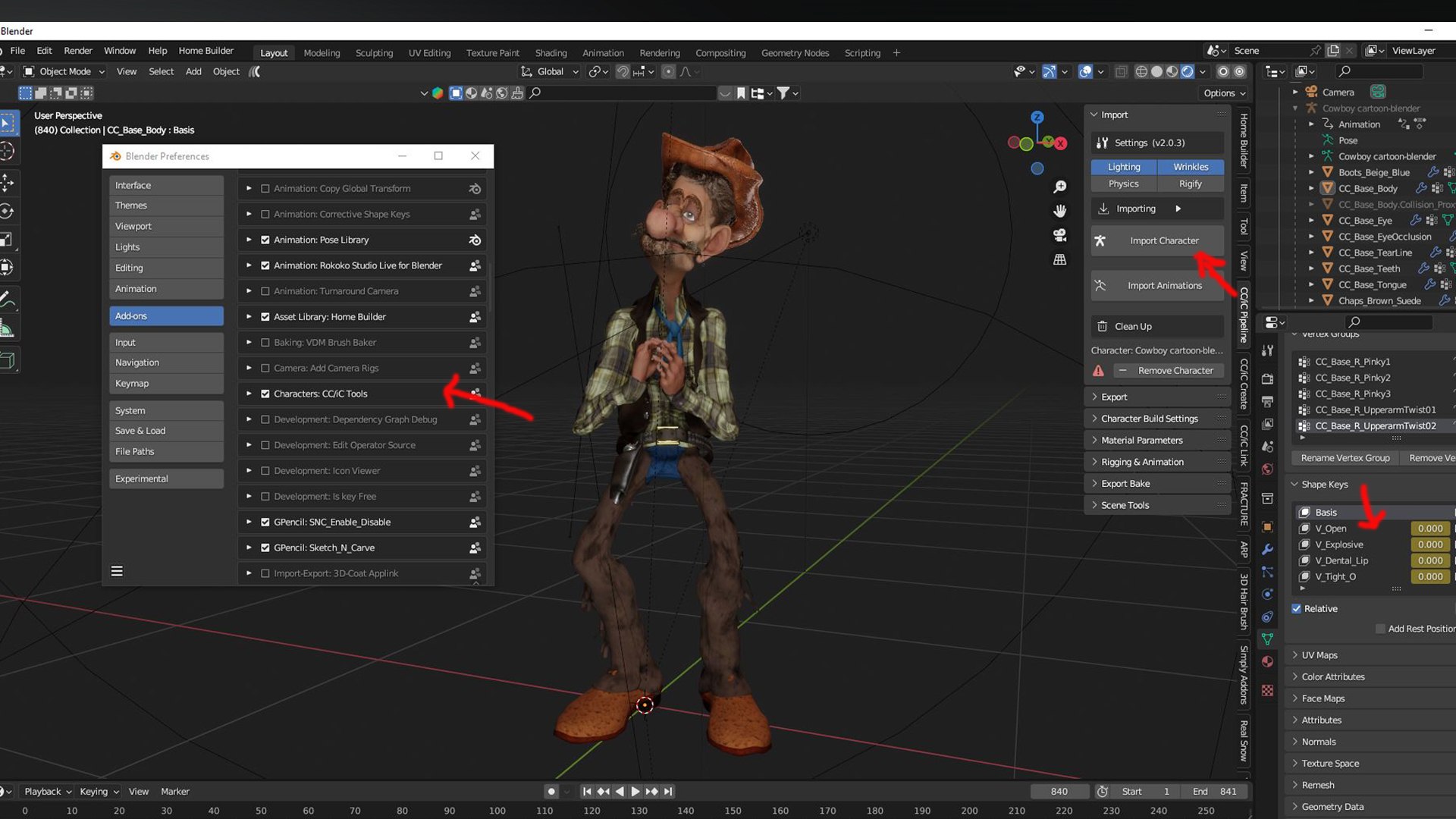The width and height of the screenshot is (1456, 819).
Task: Switch orthographic view with grid icon
Action: [1059, 259]
